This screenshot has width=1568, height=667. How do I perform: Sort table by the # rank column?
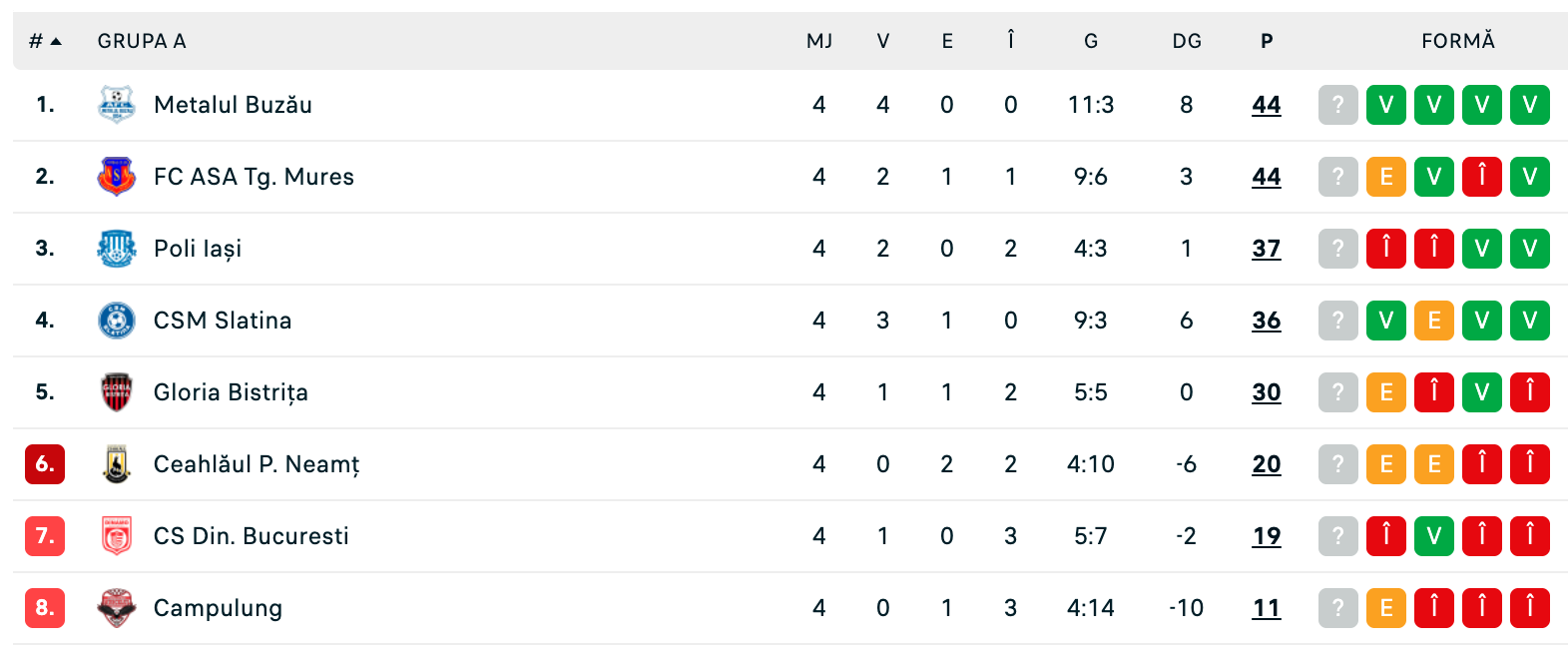pyautogui.click(x=45, y=41)
